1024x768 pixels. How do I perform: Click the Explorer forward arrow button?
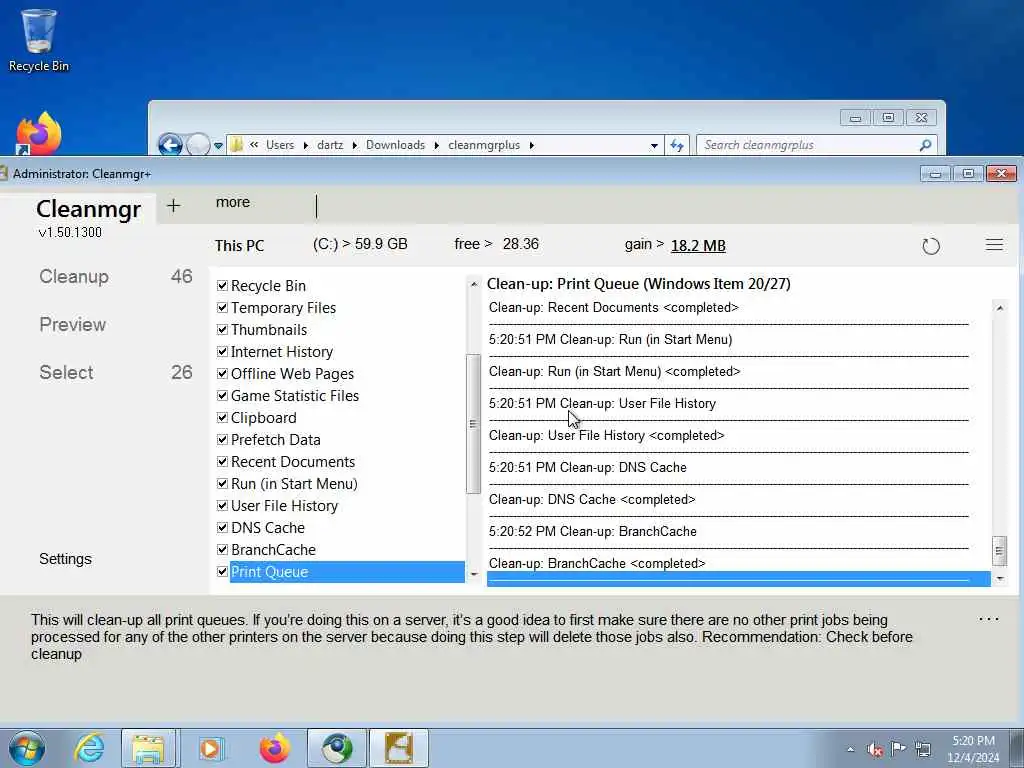tap(198, 144)
